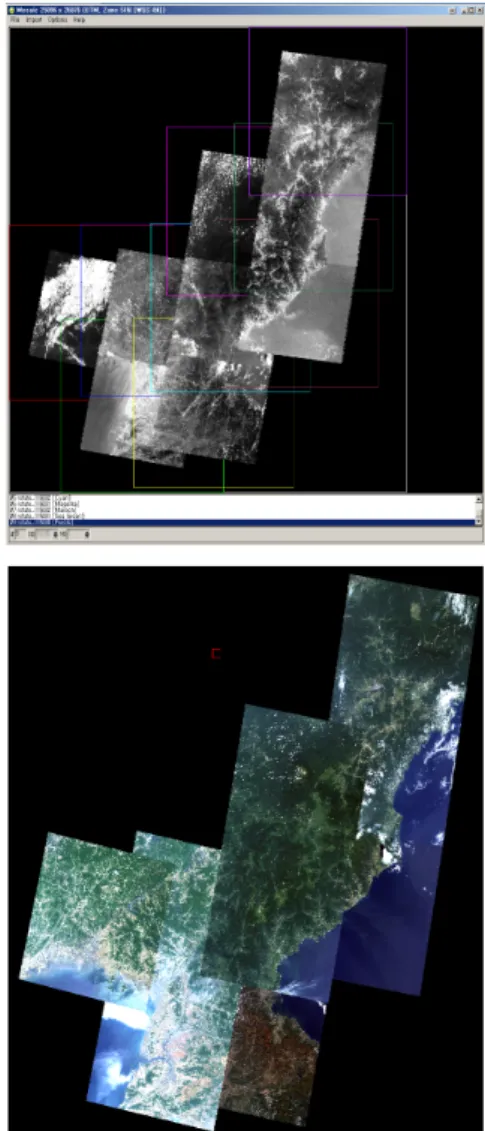Click the small red square marker
The image size is (485, 1131).
215,653
